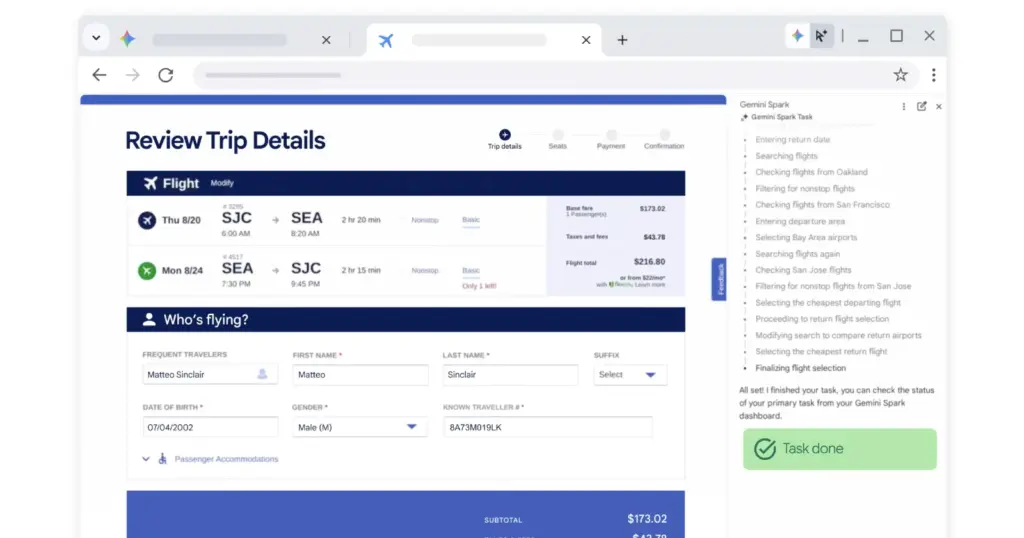Click 'Entering return date' step
Image resolution: width=1024 pixels, height=538 pixels.
[792, 140]
